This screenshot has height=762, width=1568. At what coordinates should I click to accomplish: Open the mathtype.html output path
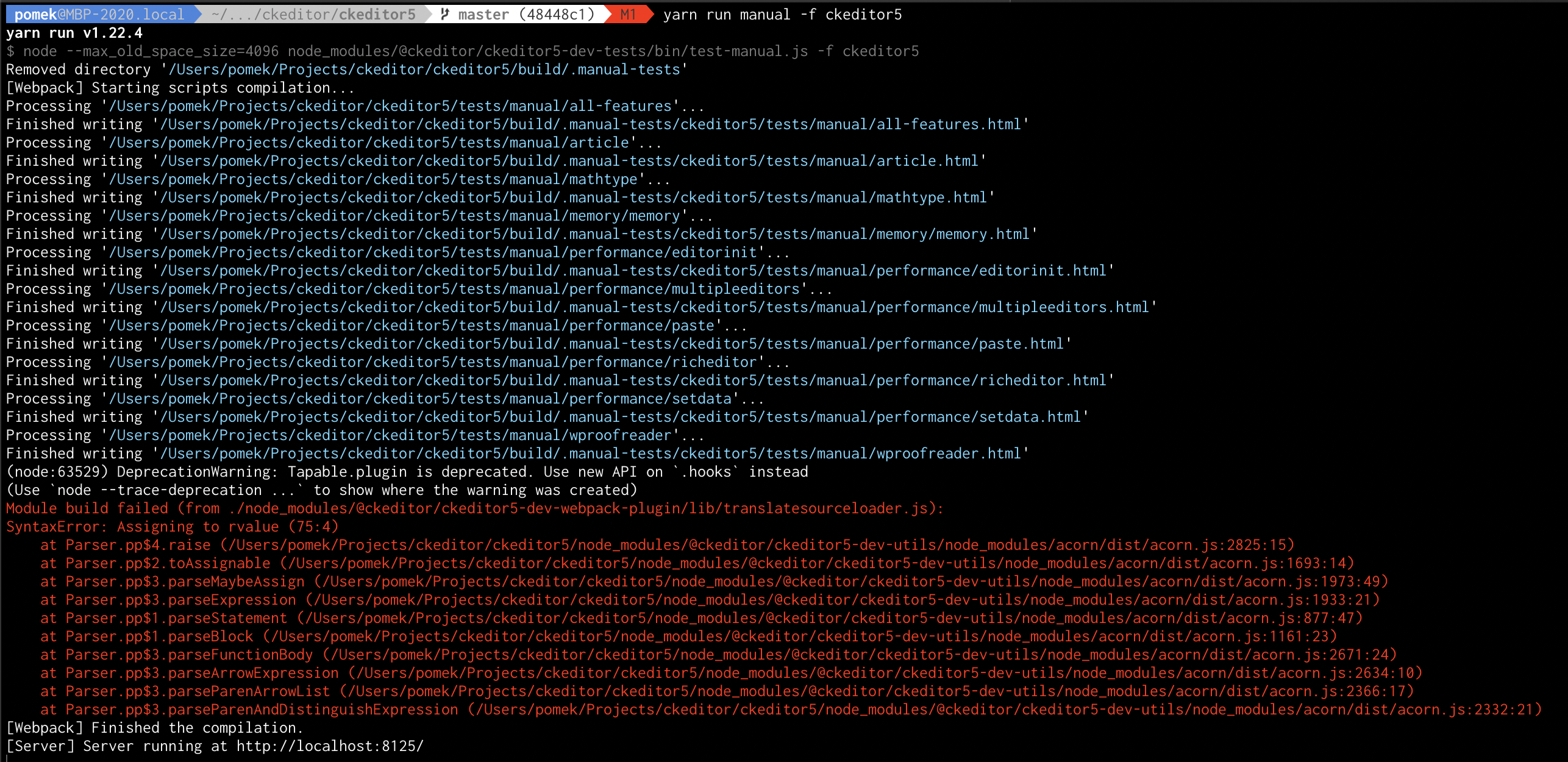574,197
